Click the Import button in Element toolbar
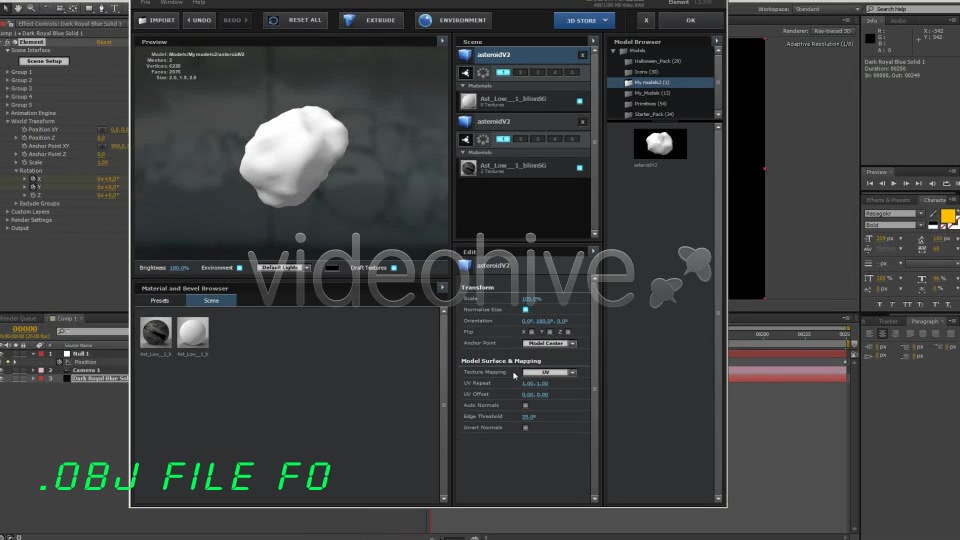This screenshot has width=960, height=540. point(157,20)
